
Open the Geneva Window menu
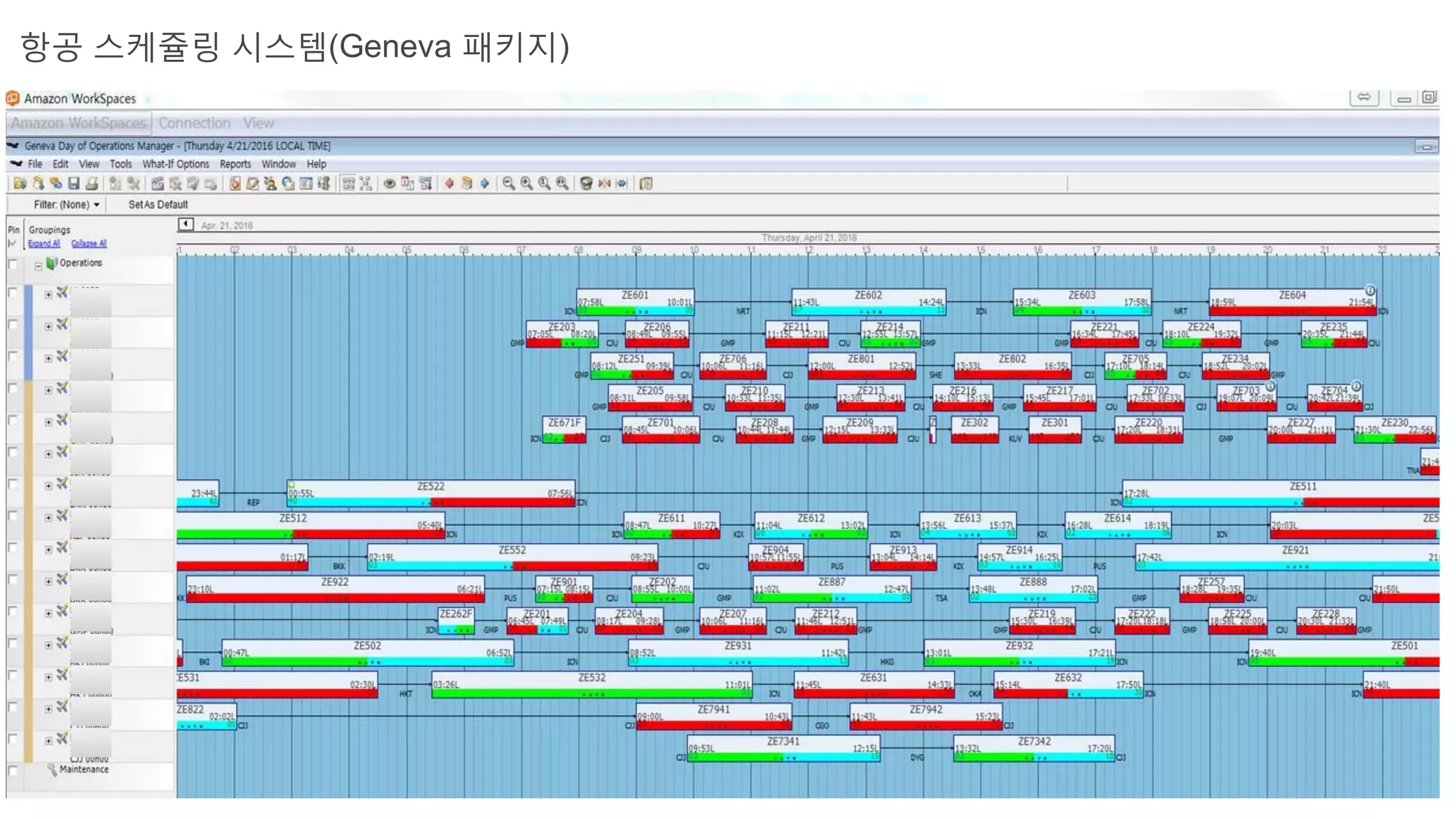click(x=279, y=164)
